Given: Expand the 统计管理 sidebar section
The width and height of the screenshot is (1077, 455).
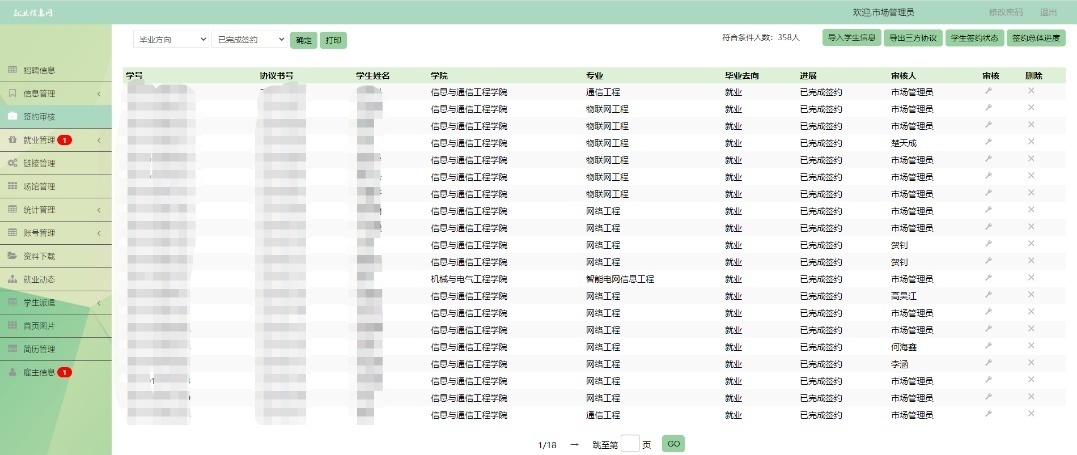Looking at the screenshot, I should (x=56, y=210).
